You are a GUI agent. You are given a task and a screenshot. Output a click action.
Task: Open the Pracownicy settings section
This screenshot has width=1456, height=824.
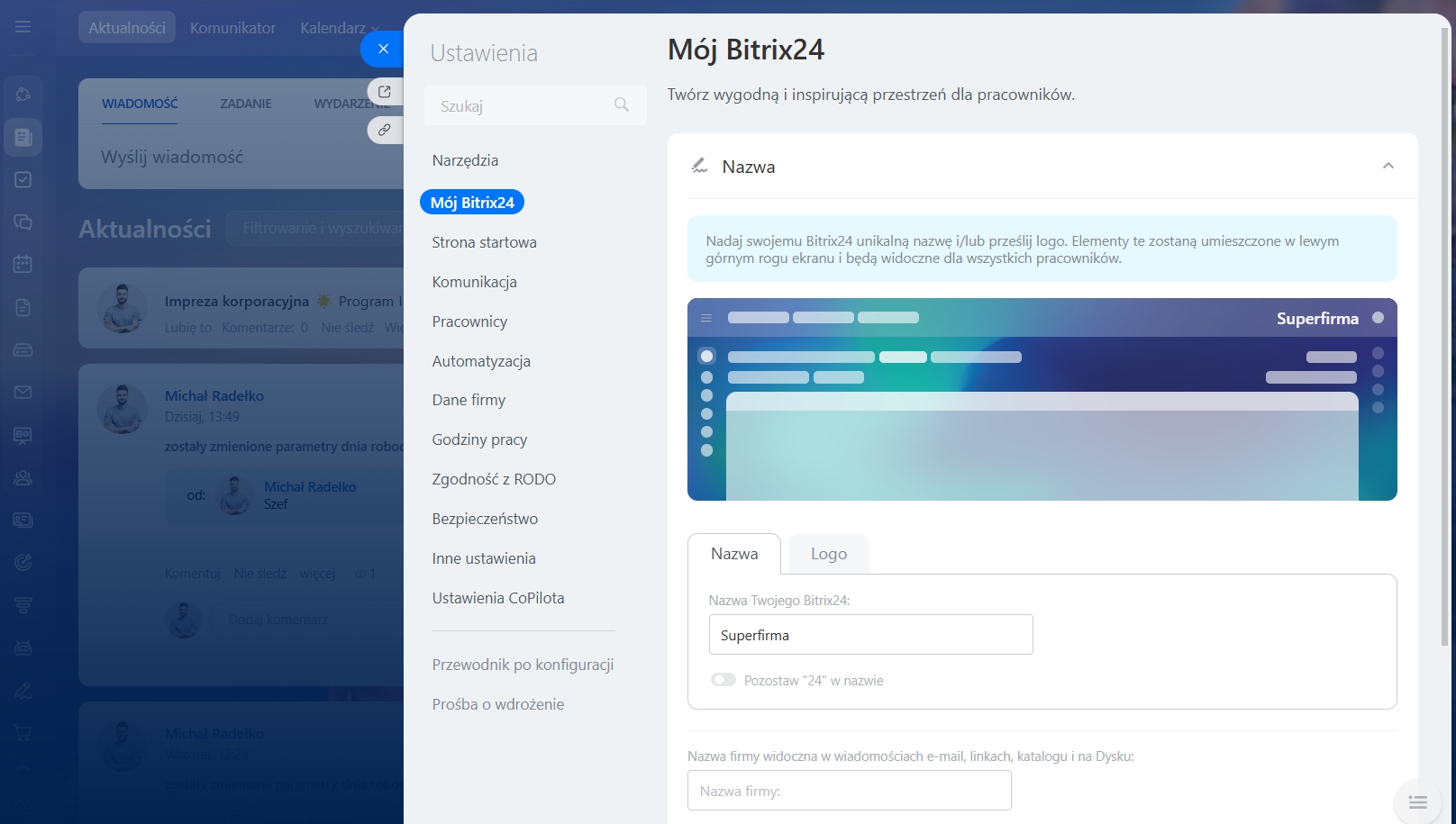pyautogui.click(x=469, y=321)
